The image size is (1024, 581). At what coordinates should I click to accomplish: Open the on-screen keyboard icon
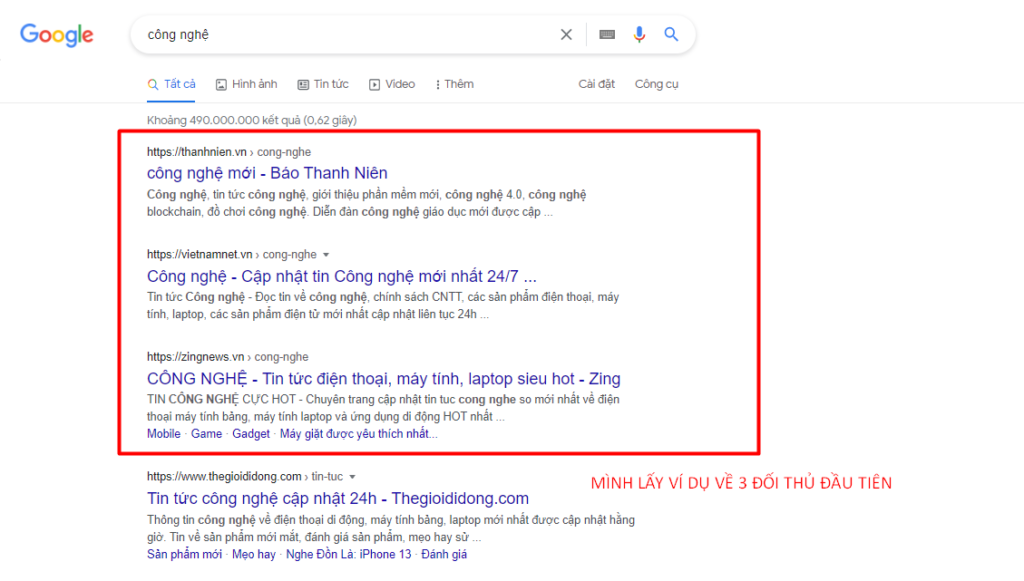pyautogui.click(x=607, y=35)
